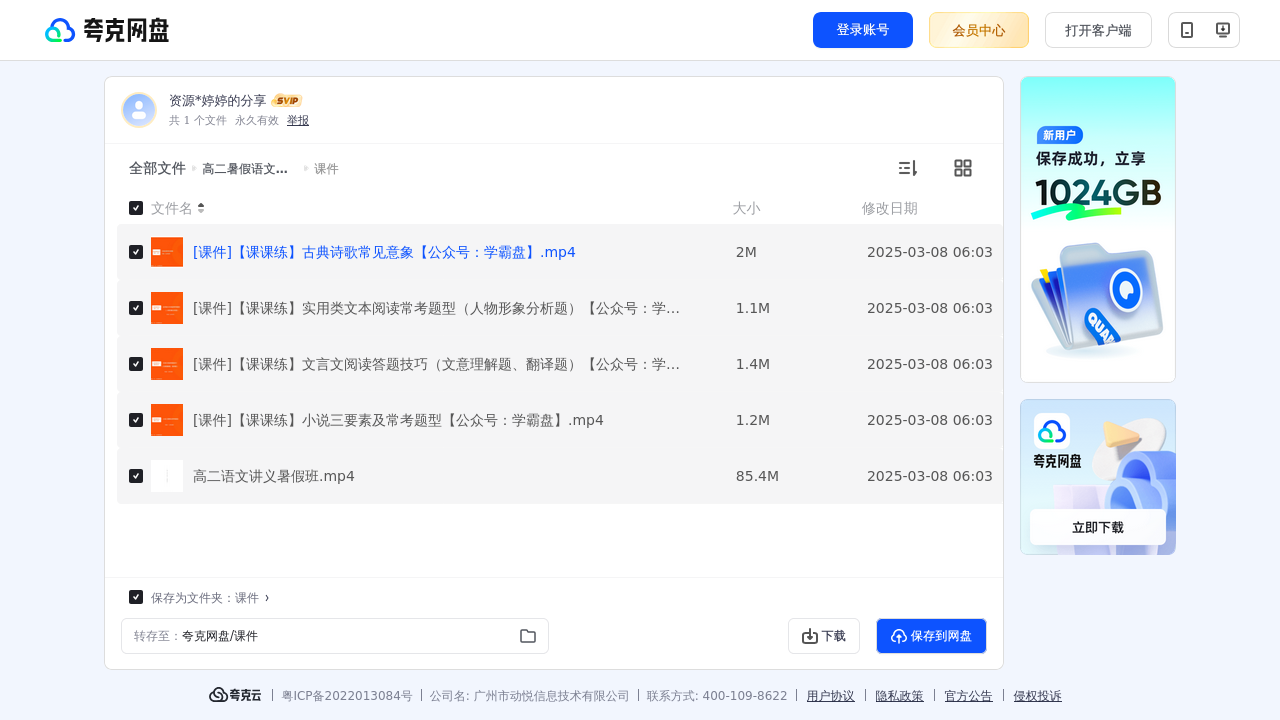The image size is (1280, 720).
Task: Expand the 保存为文件夹 arrow
Action: pos(267,598)
